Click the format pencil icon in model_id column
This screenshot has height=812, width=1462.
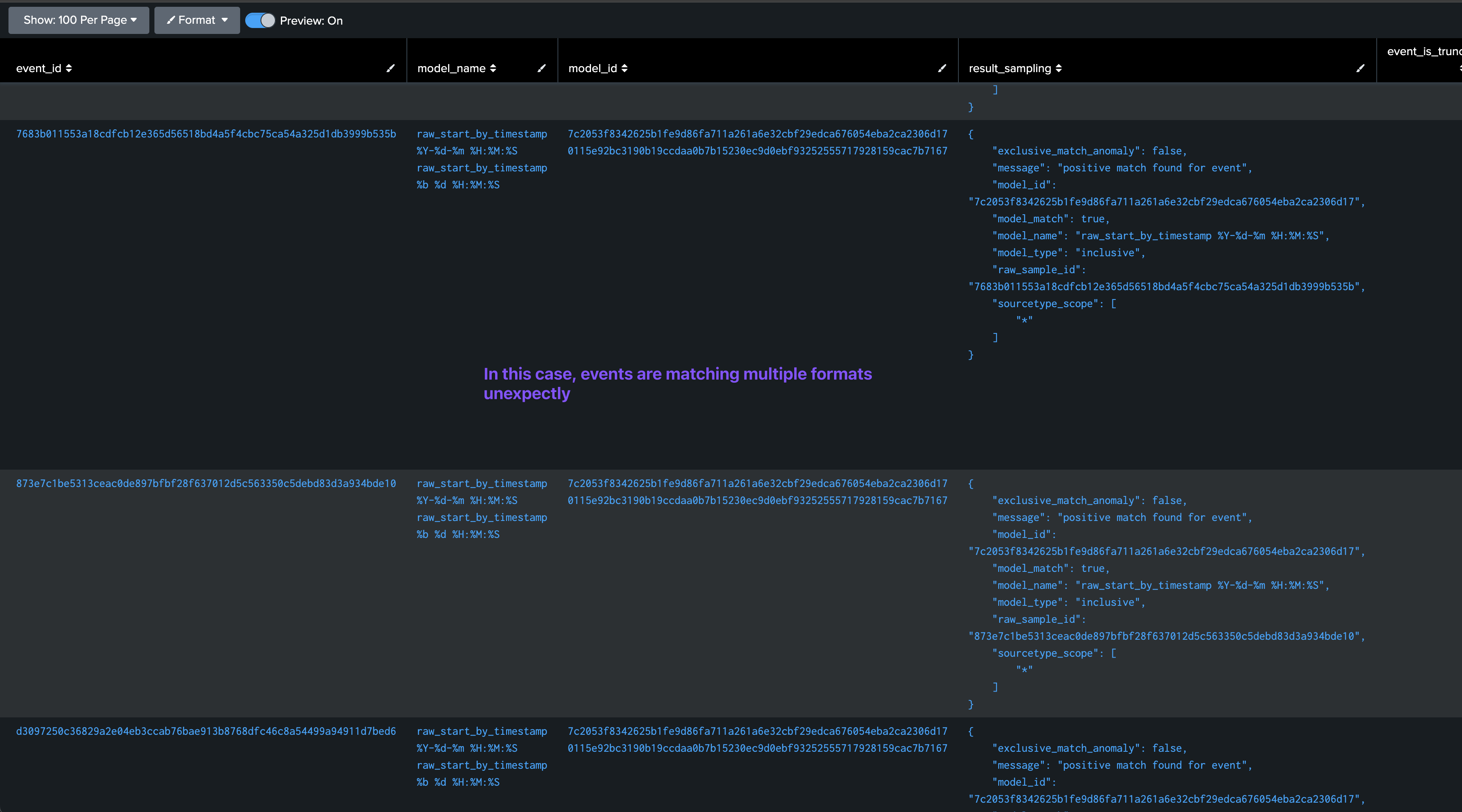pos(942,68)
